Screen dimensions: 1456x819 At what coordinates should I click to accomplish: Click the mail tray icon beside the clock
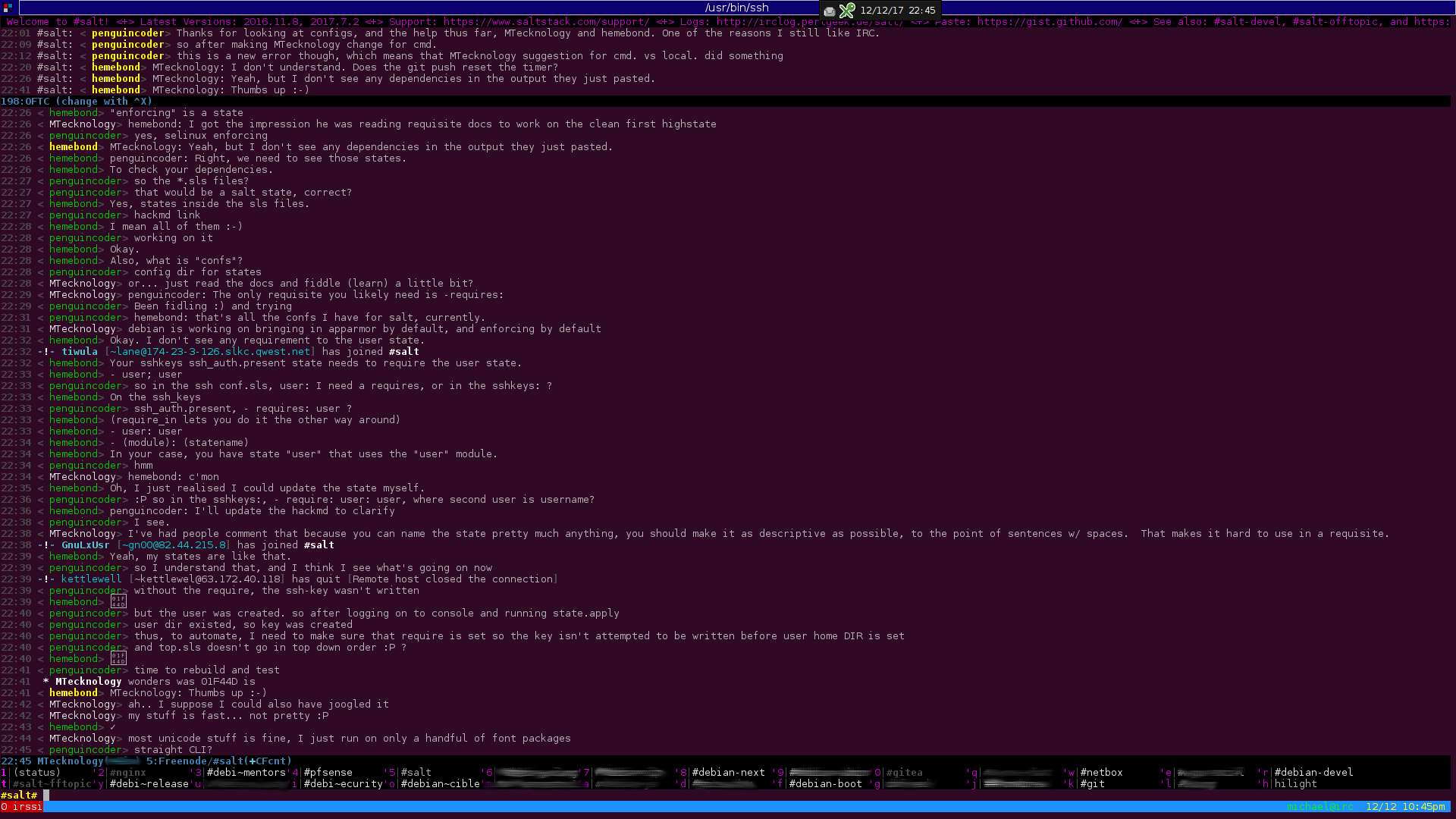click(830, 11)
